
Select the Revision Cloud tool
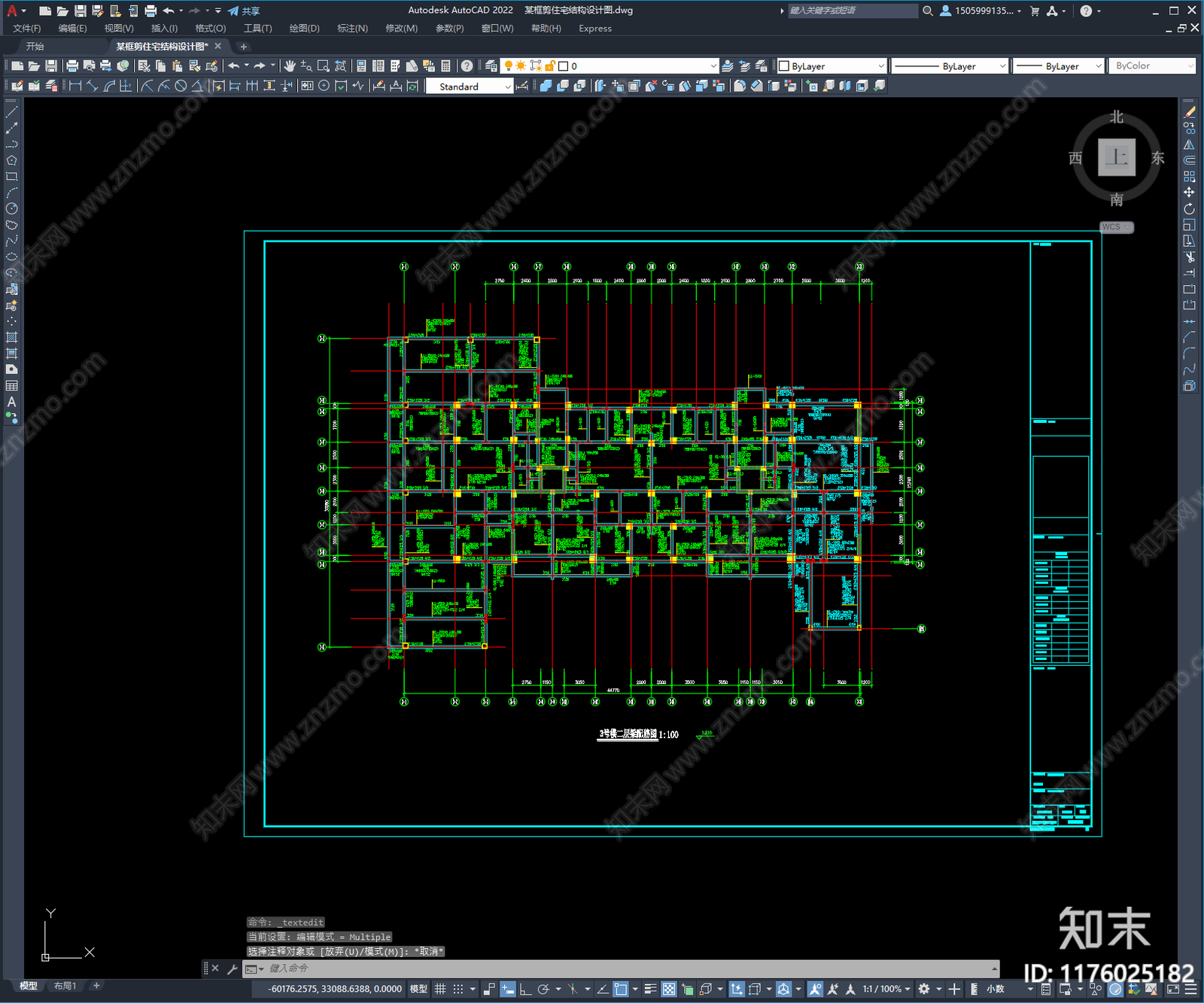(x=11, y=225)
